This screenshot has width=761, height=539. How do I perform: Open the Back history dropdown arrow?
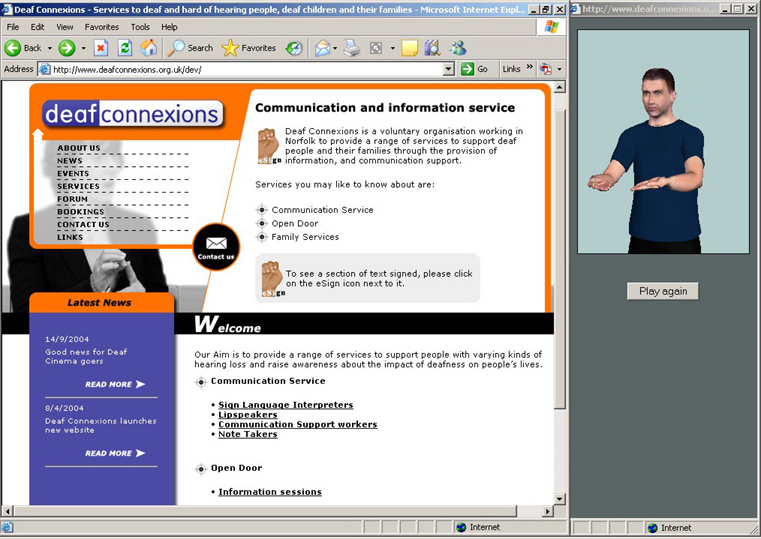[50, 48]
